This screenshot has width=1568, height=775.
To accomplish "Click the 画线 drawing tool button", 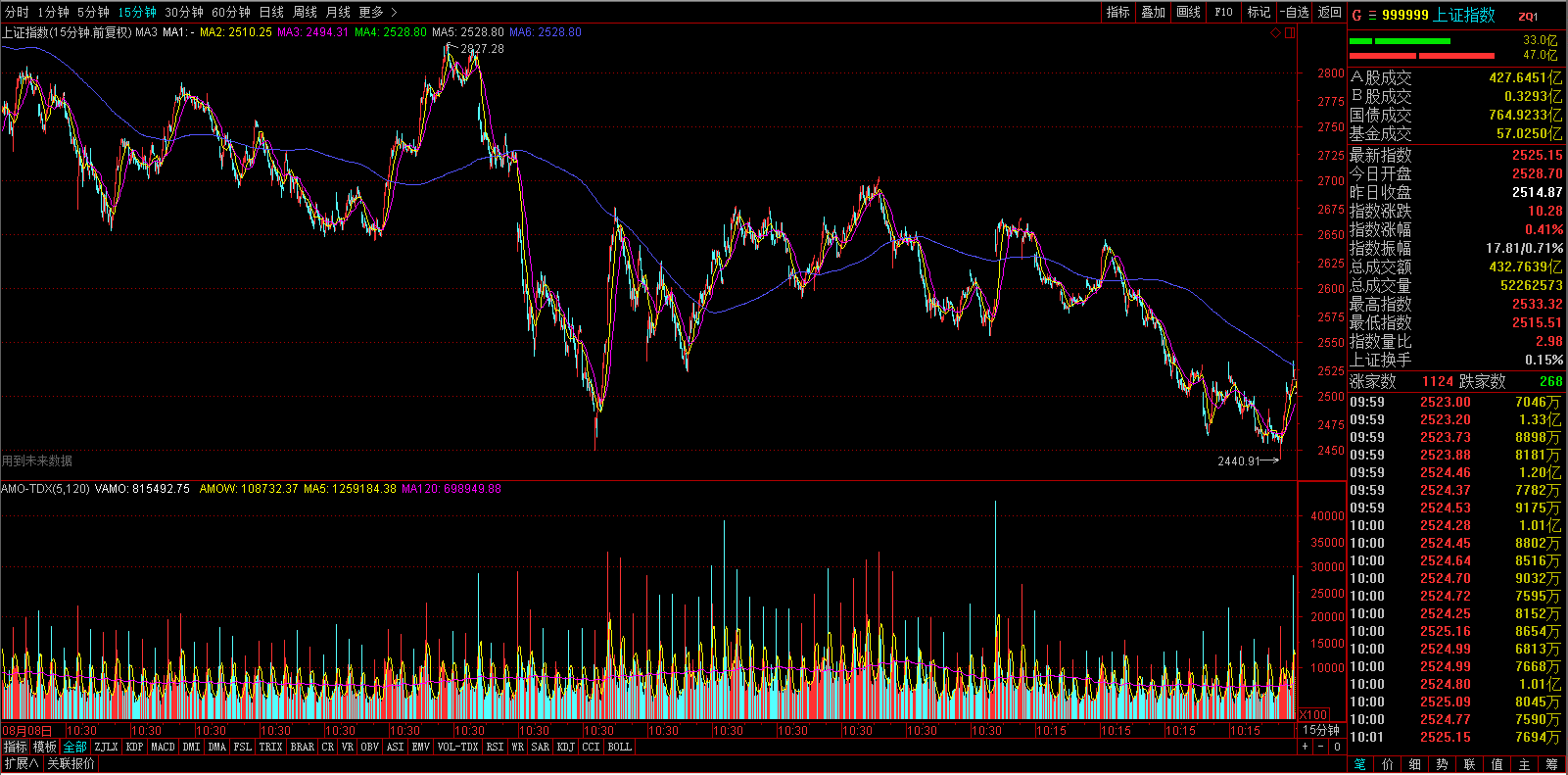I will [x=1188, y=12].
